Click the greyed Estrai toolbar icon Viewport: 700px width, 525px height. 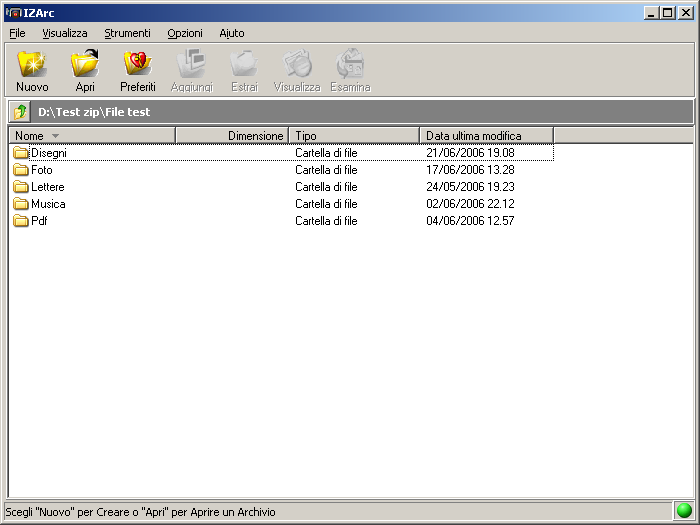click(x=244, y=63)
